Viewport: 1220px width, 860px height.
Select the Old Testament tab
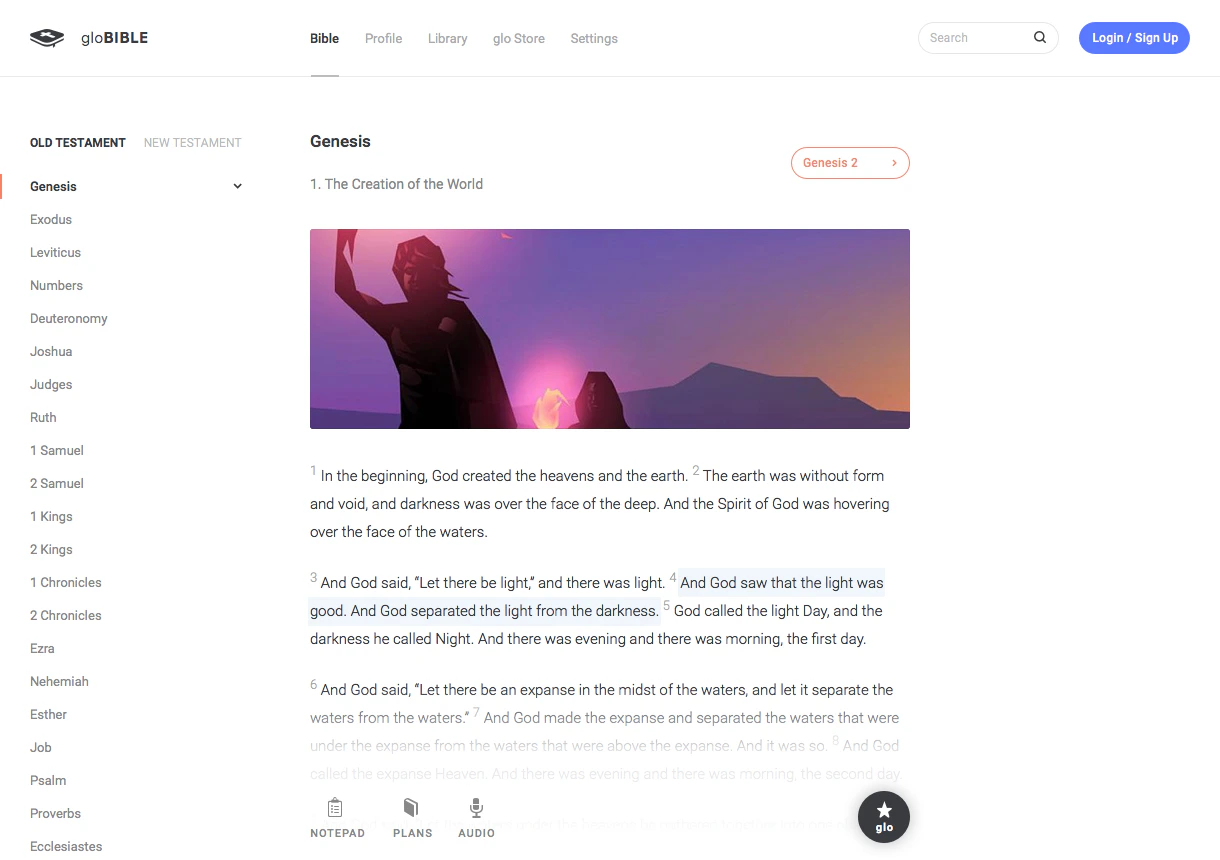click(x=78, y=143)
